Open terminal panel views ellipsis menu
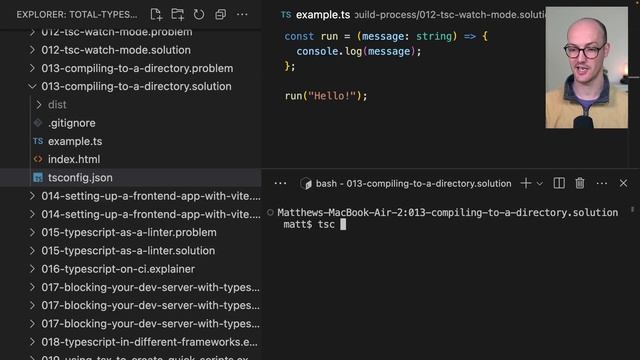The width and height of the screenshot is (640, 360). click(x=280, y=184)
